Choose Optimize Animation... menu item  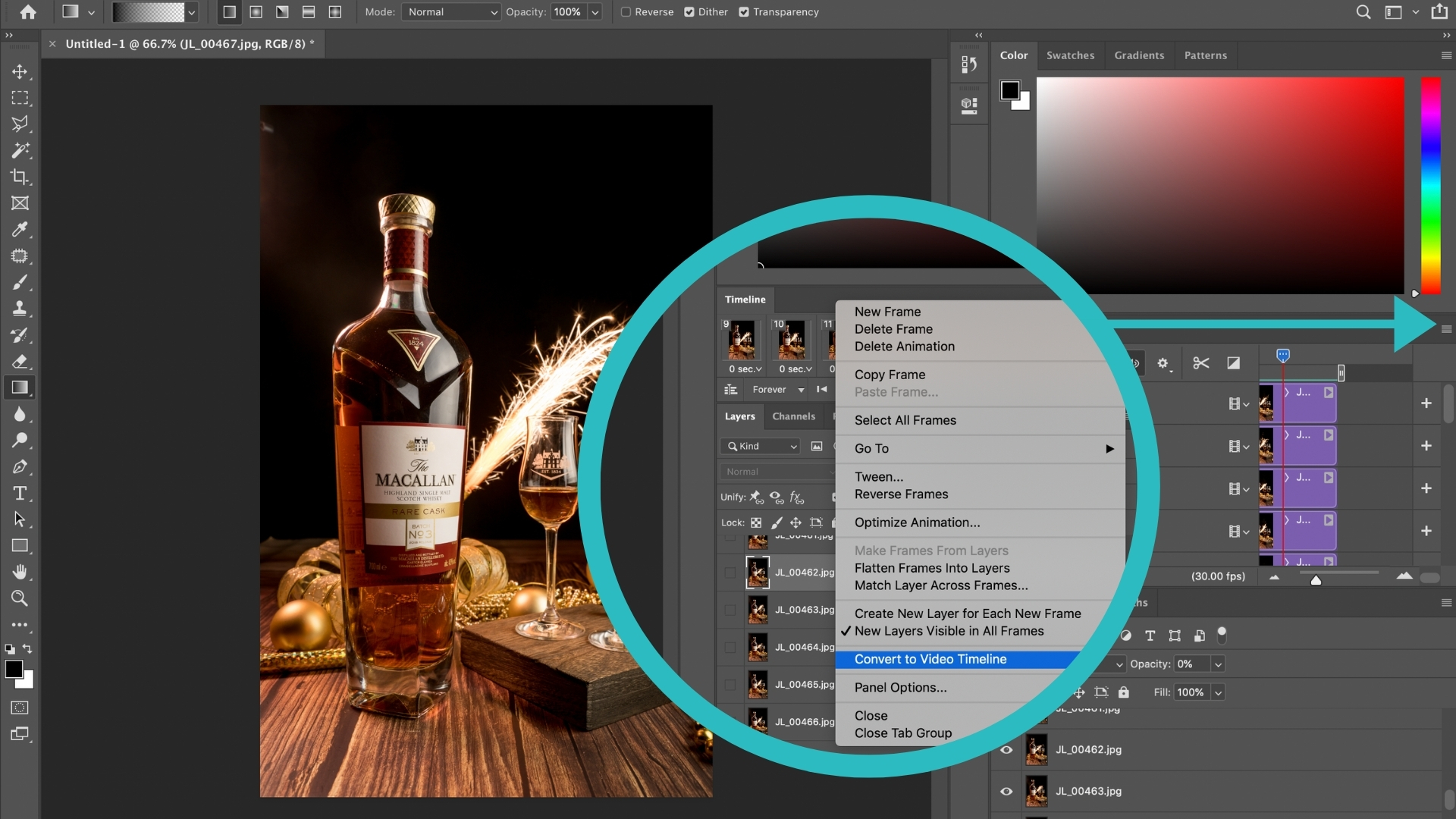click(917, 522)
